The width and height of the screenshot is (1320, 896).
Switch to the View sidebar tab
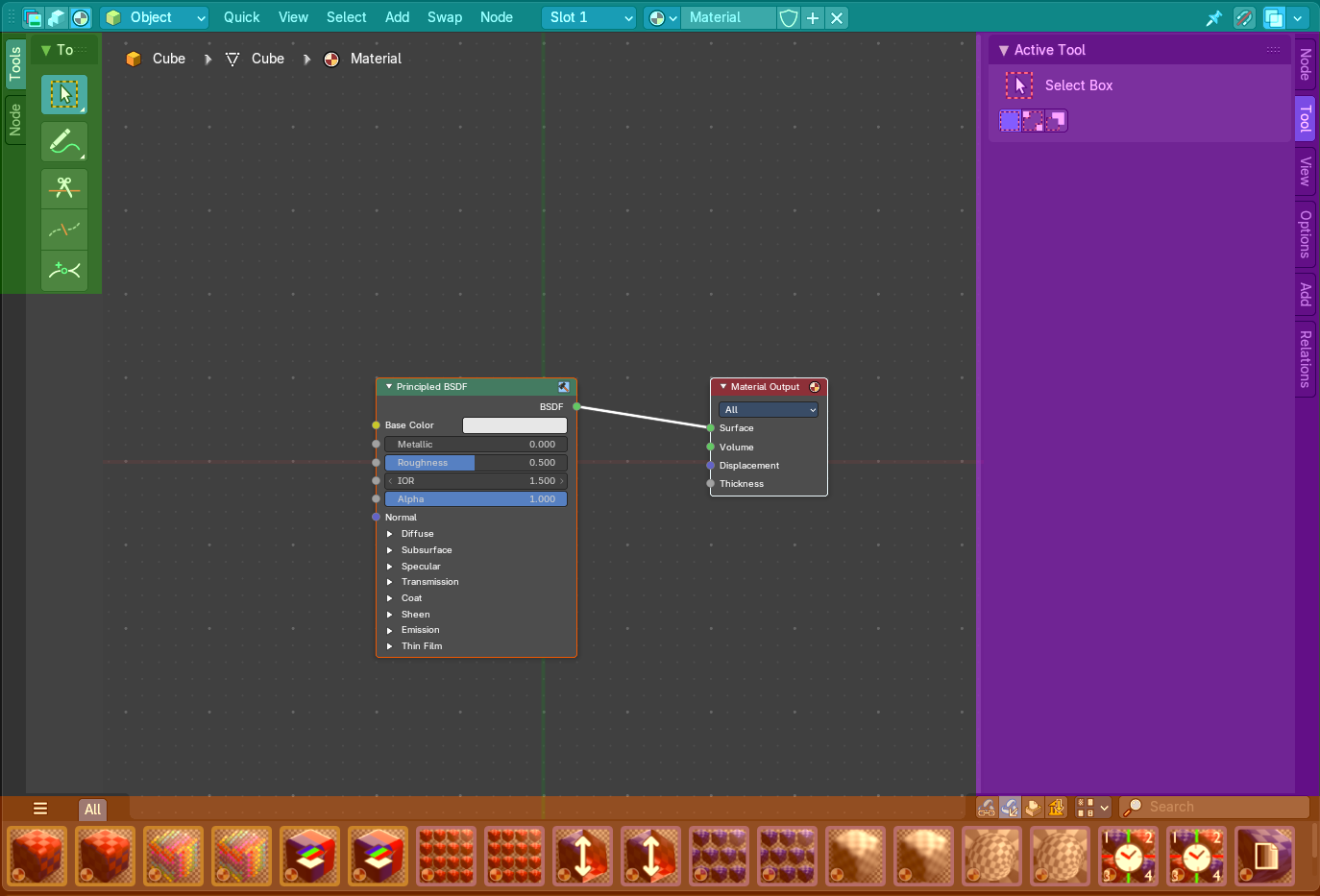click(x=1305, y=171)
